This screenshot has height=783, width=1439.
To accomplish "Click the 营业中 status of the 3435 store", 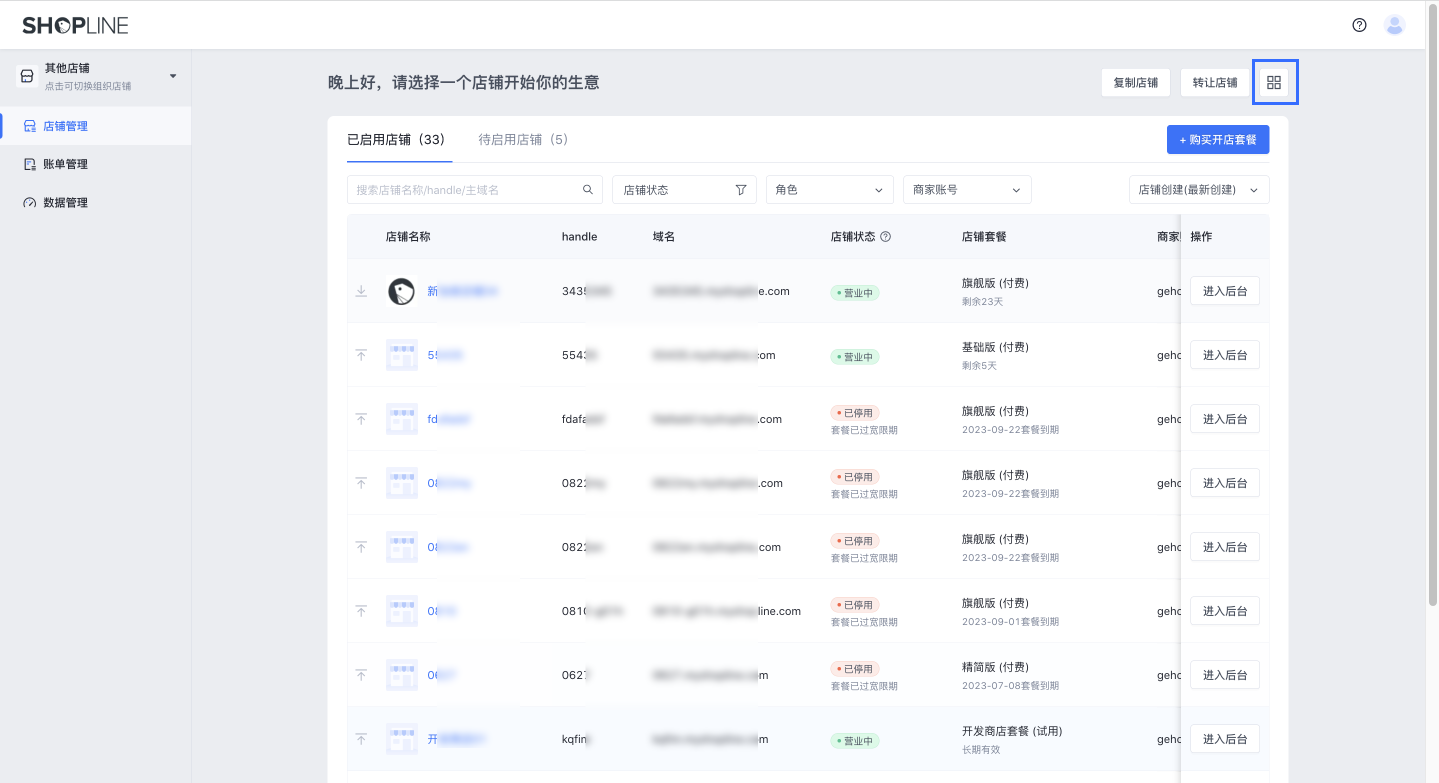I will coord(855,293).
